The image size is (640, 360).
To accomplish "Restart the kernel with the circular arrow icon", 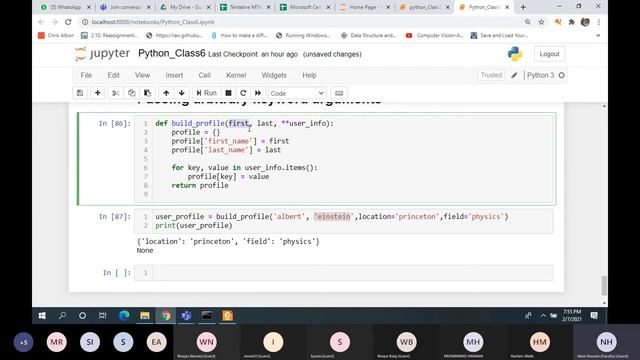I will [243, 93].
